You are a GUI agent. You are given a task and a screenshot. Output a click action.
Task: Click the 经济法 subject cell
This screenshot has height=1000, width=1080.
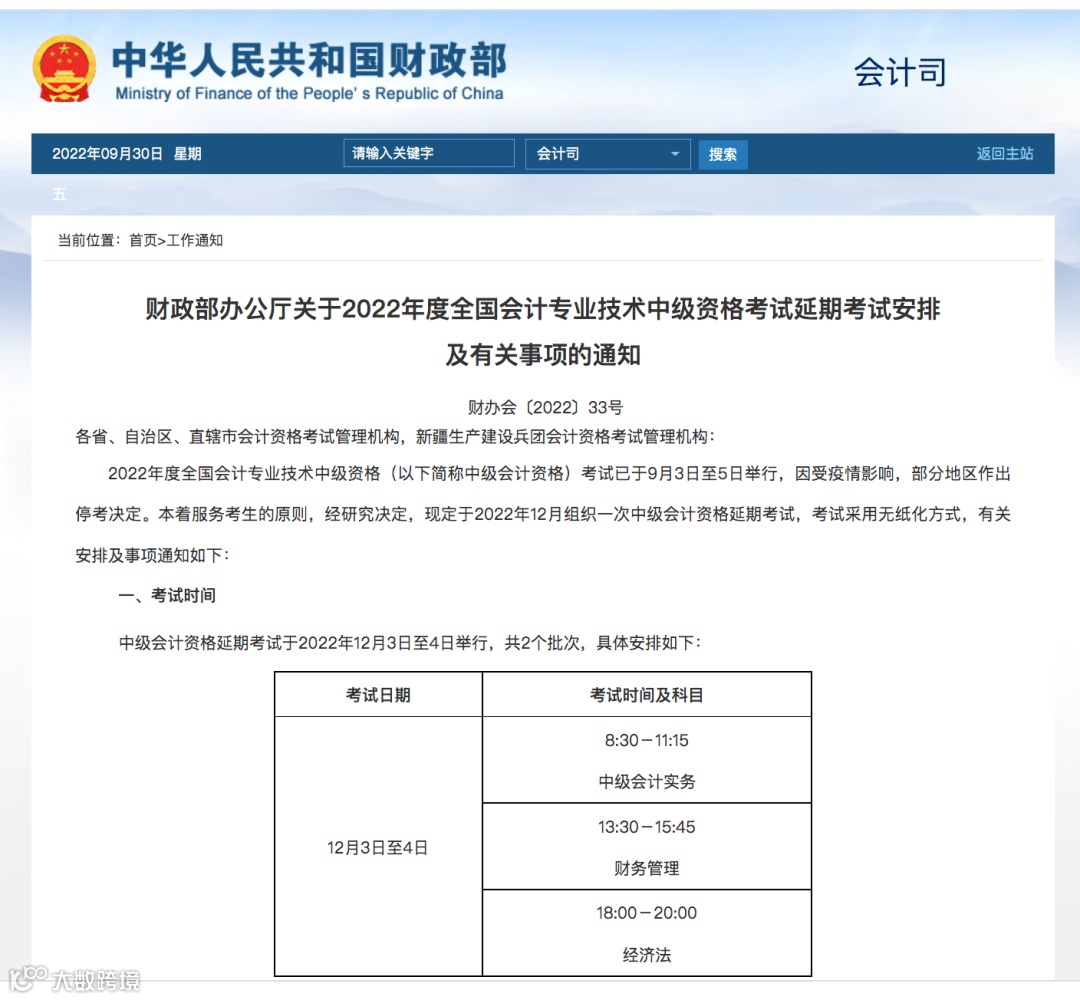pyautogui.click(x=647, y=955)
